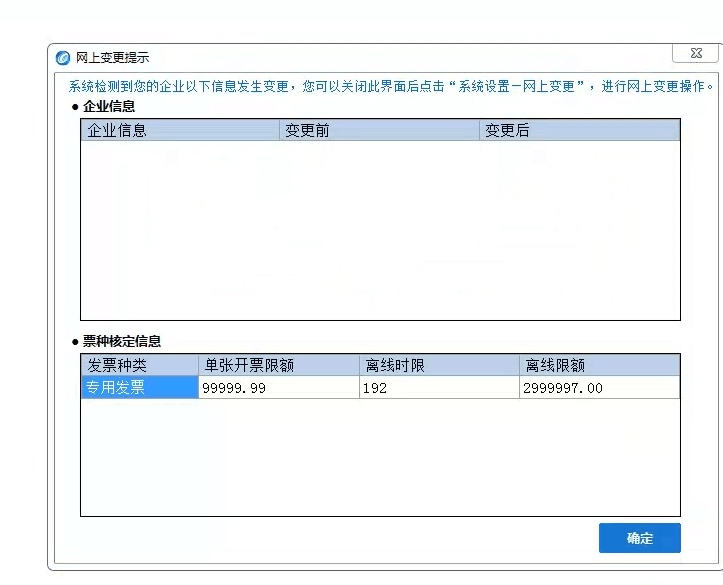Click the 网上变更提示 title text
Image resolution: width=723 pixels, height=585 pixels.
pyautogui.click(x=113, y=58)
